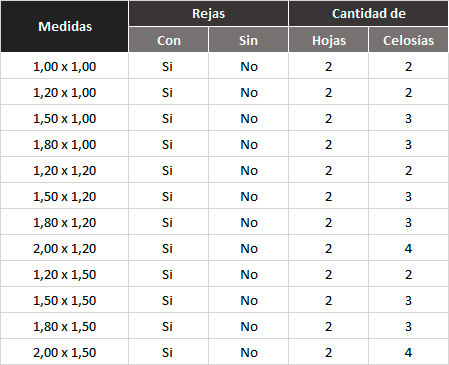Viewport: 449px width, 365px height.
Task: Click the 1,20 x 1,00 row label
Action: click(65, 92)
